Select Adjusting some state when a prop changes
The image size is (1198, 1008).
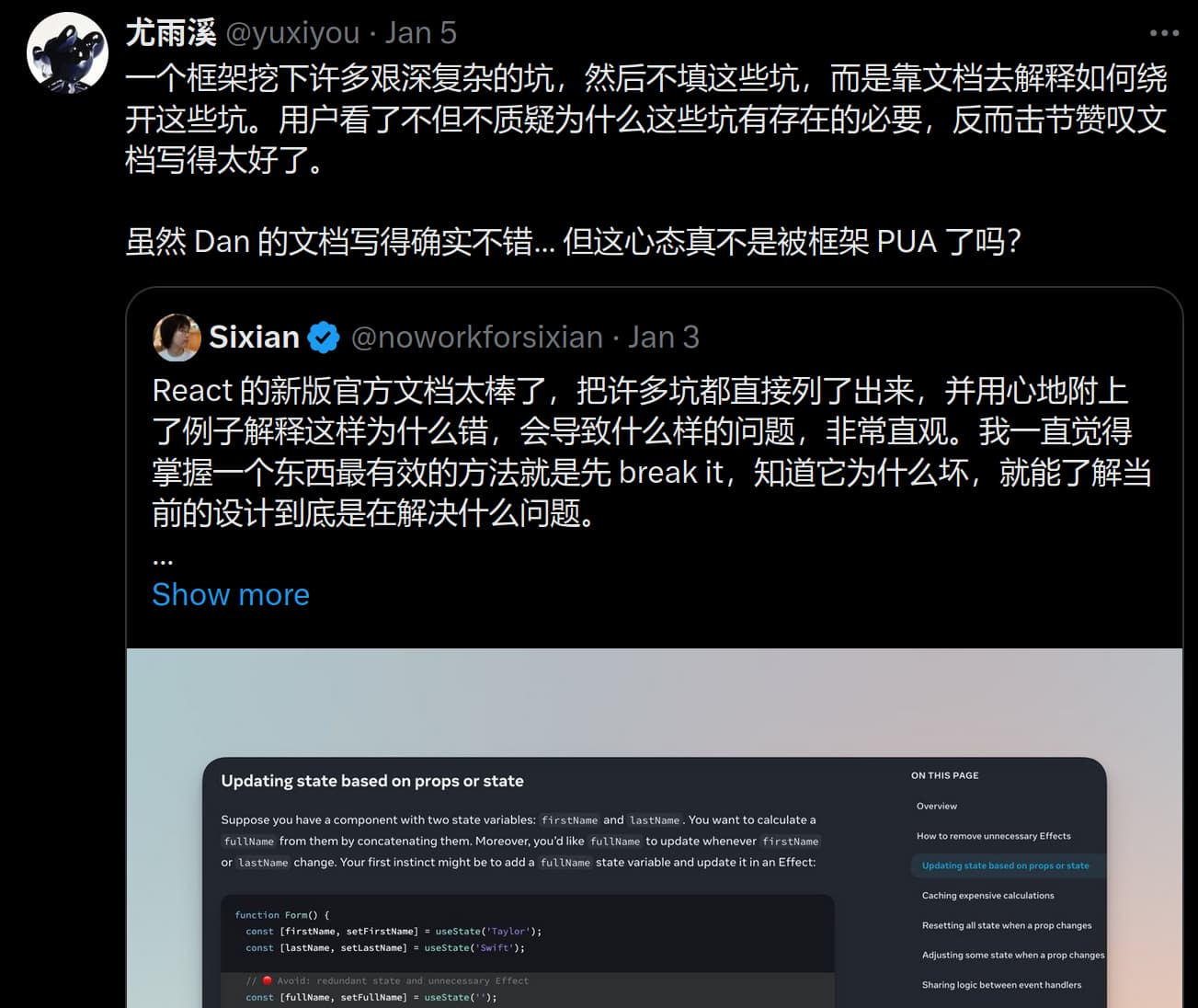pos(1013,955)
